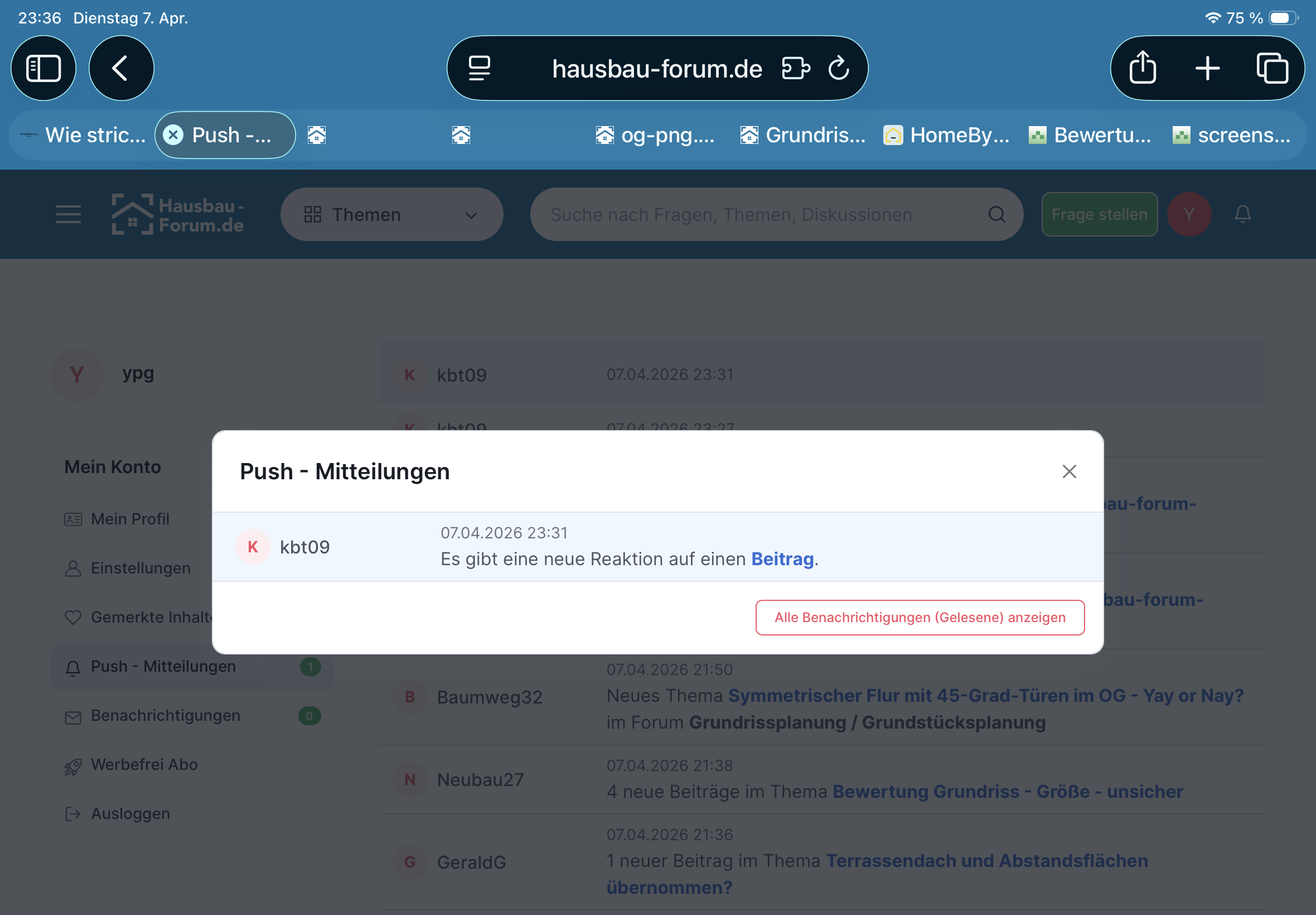The height and width of the screenshot is (915, 1316).
Task: Open a new tab with the plus icon
Action: (x=1207, y=68)
